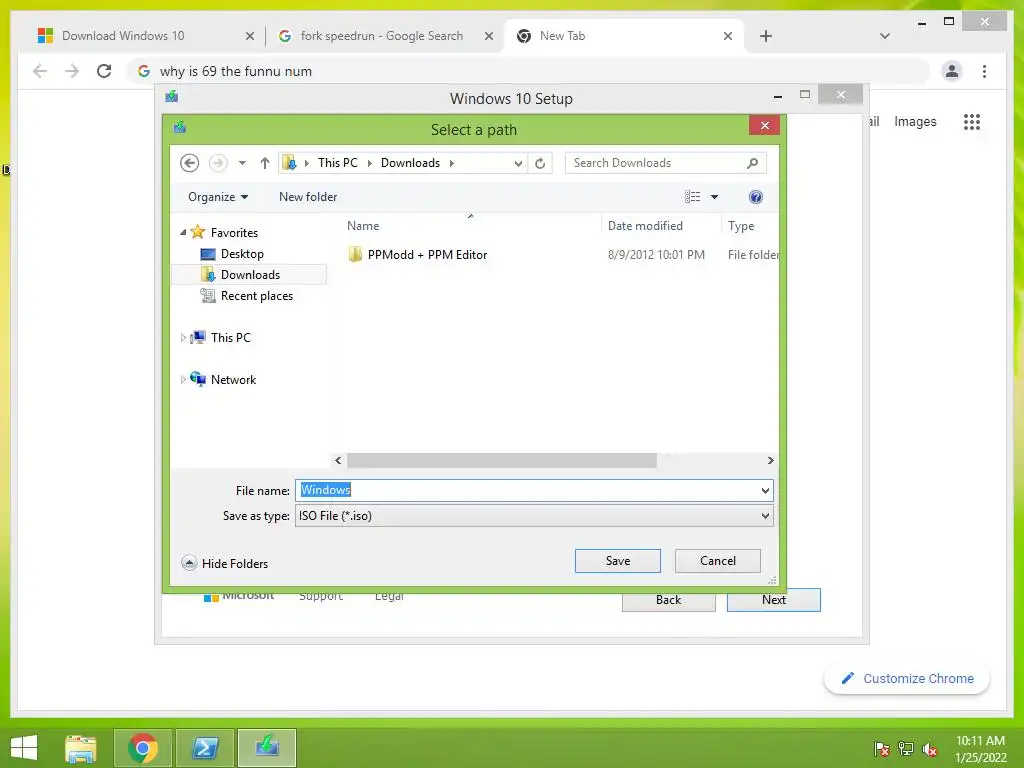
Task: Open the Windows Start button
Action: click(x=24, y=747)
